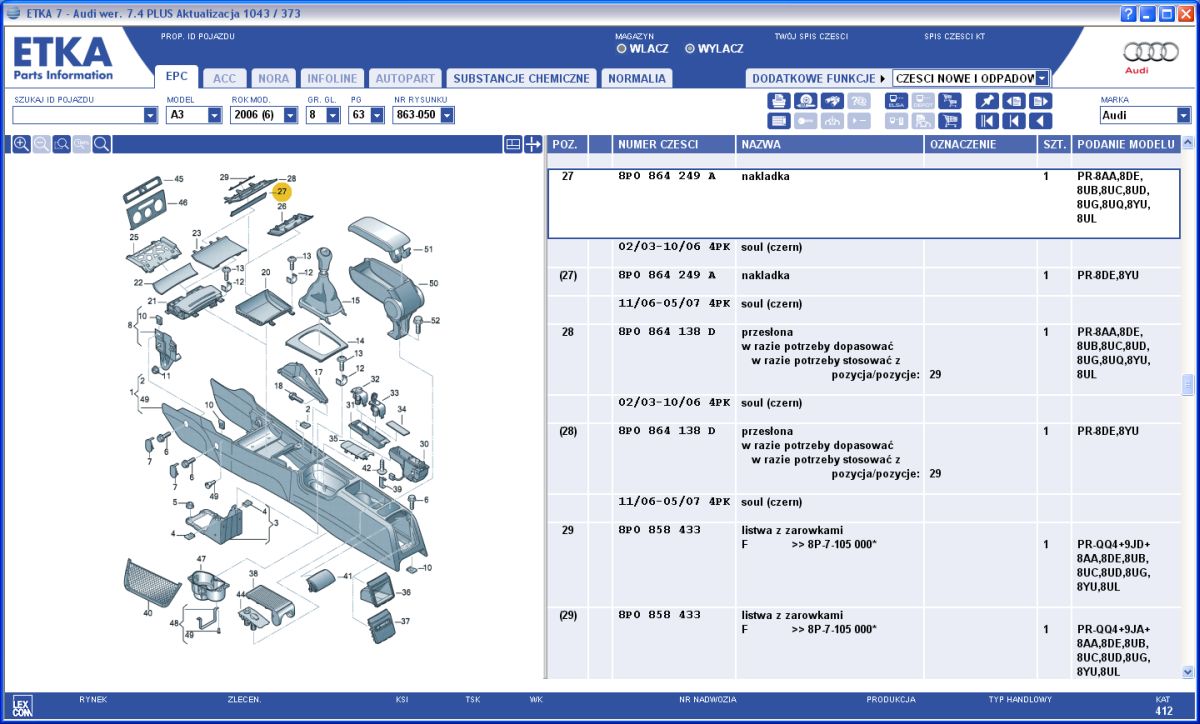This screenshot has height=724, width=1200.
Task: Click callout 40 net in the diagram
Action: tap(148, 613)
